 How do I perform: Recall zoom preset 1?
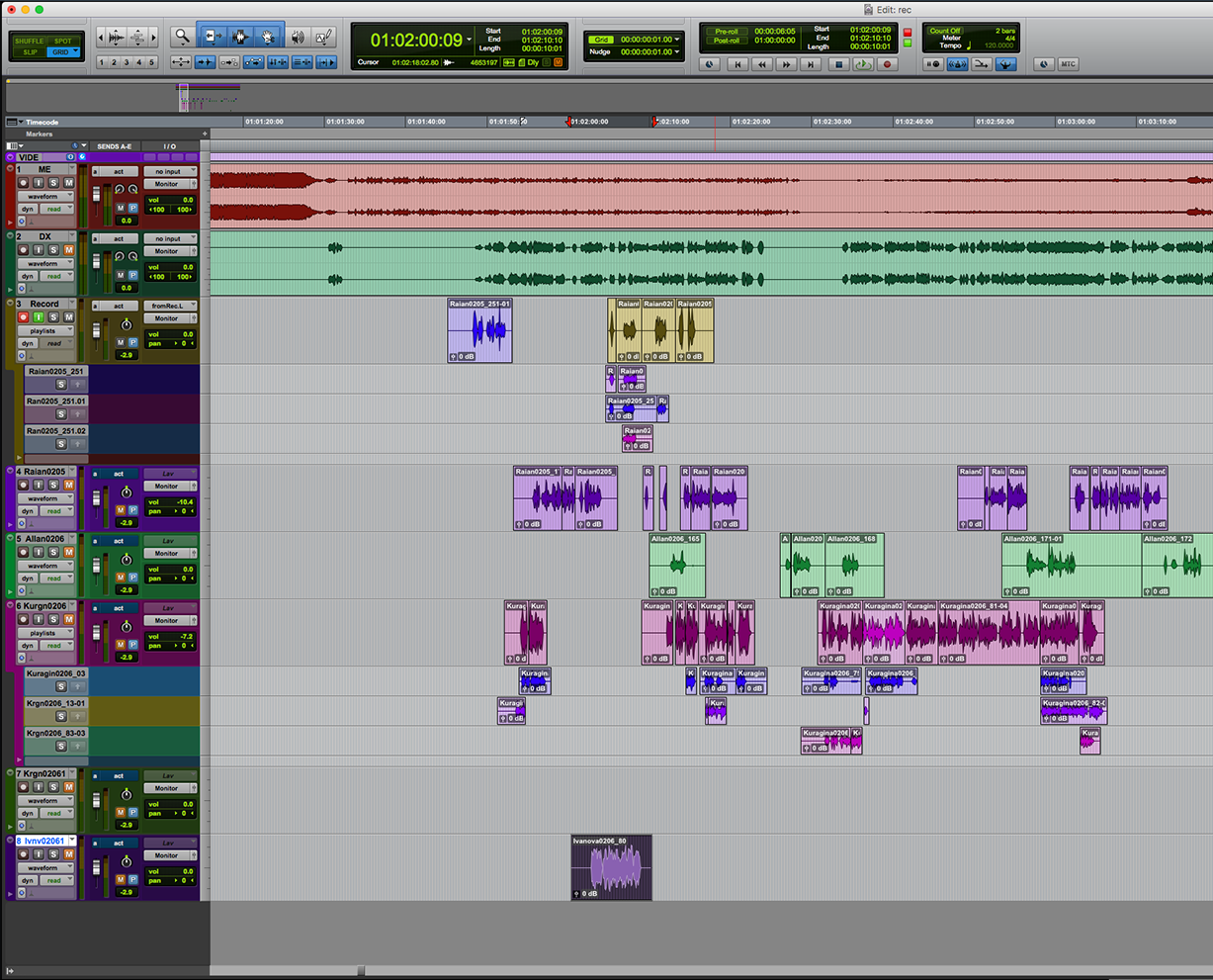[x=102, y=62]
